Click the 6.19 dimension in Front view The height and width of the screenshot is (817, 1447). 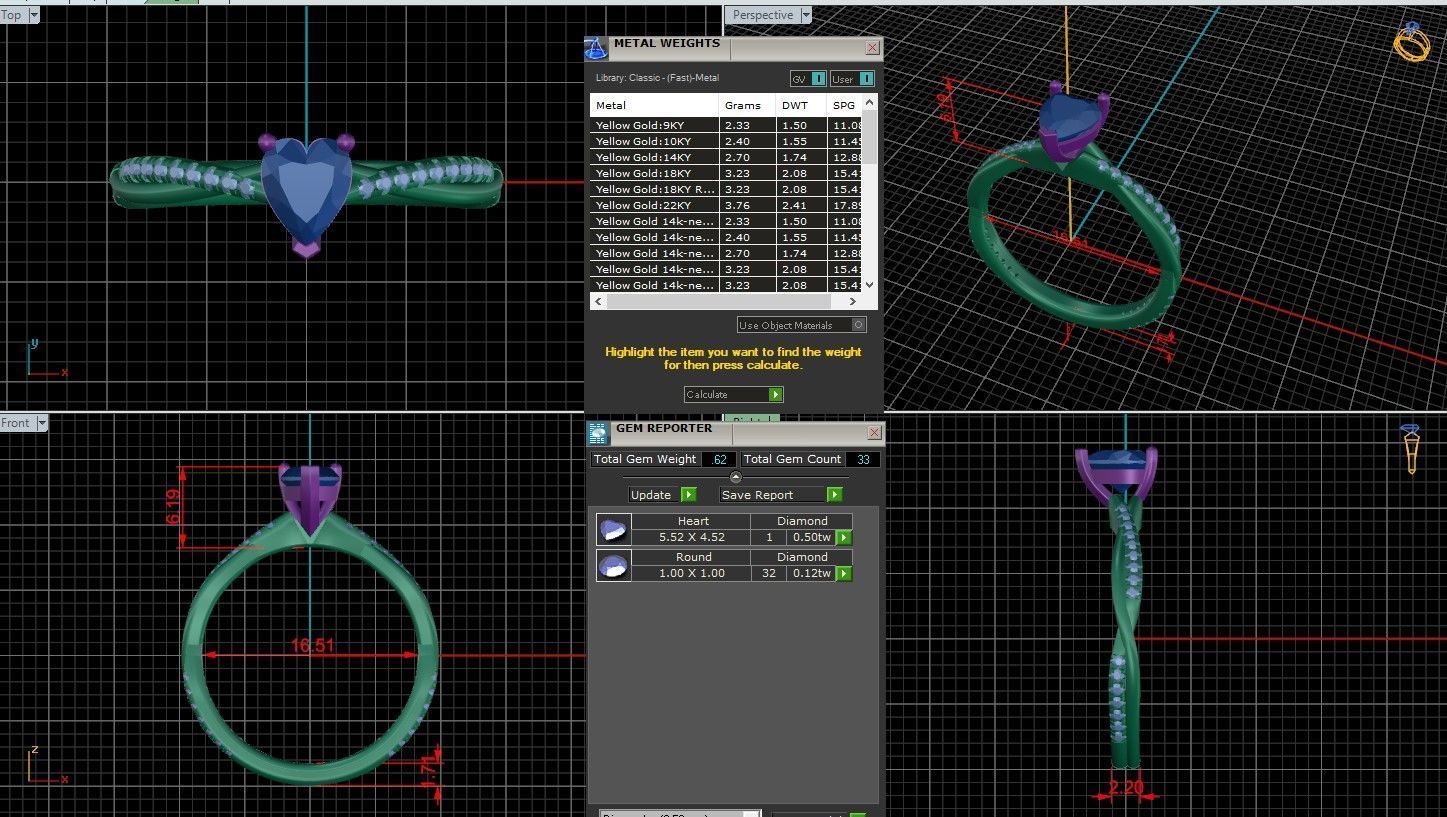pyautogui.click(x=174, y=507)
